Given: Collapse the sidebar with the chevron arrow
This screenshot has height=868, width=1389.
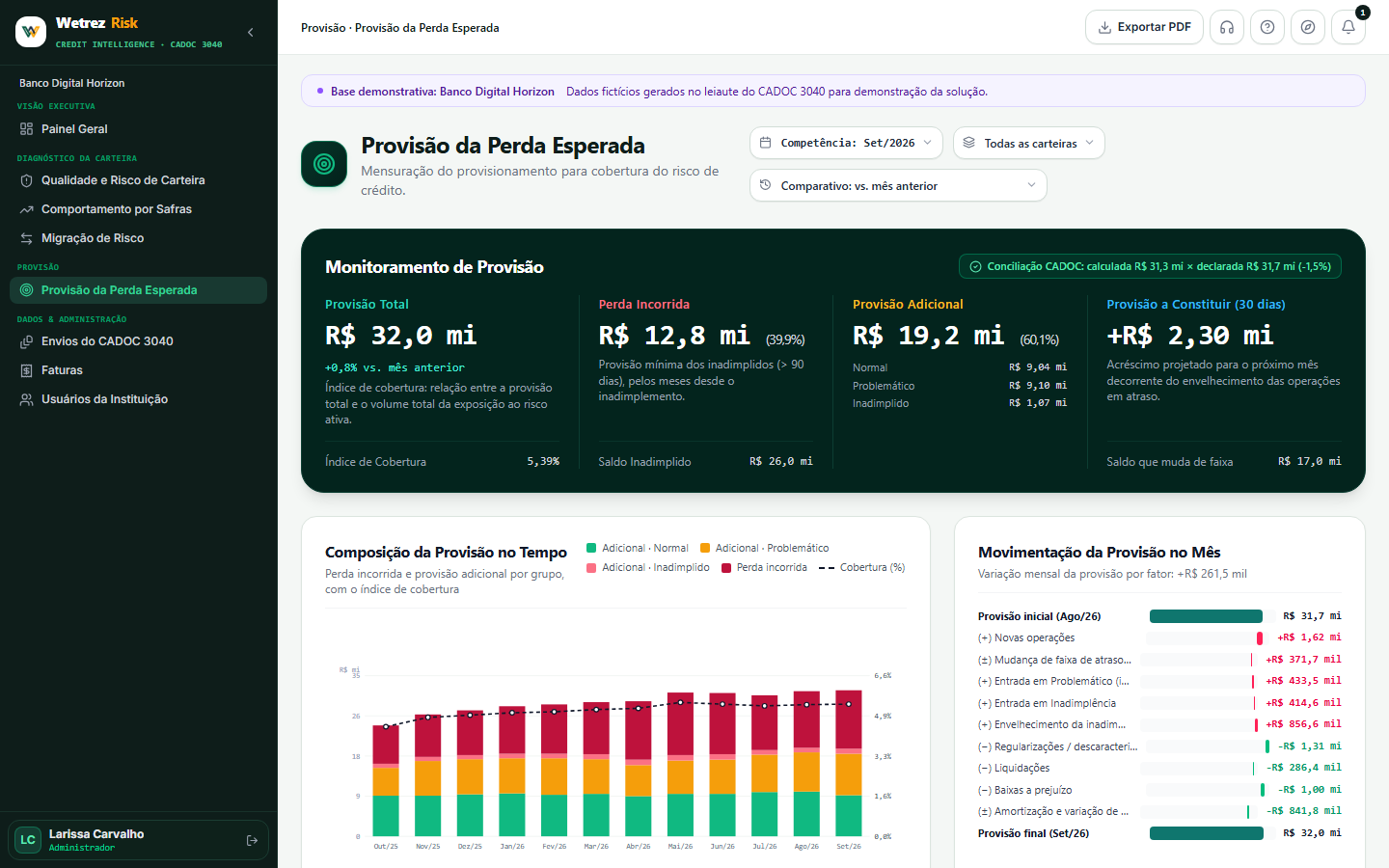Looking at the screenshot, I should [251, 32].
